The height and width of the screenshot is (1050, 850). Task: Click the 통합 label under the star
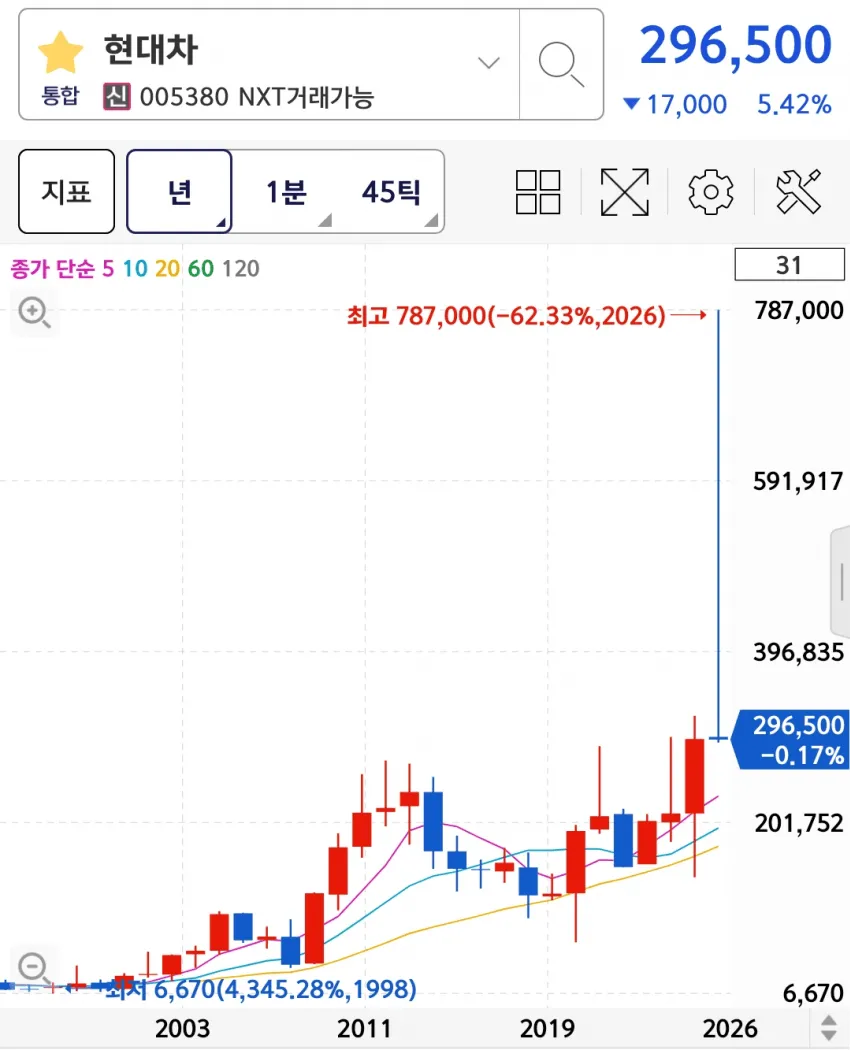(60, 96)
